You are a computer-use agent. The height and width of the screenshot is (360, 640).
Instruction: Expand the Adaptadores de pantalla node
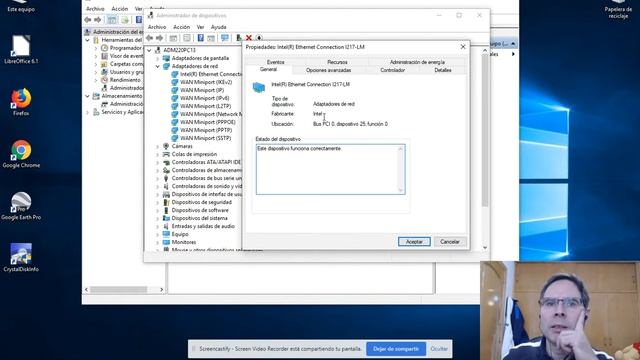[x=158, y=58]
